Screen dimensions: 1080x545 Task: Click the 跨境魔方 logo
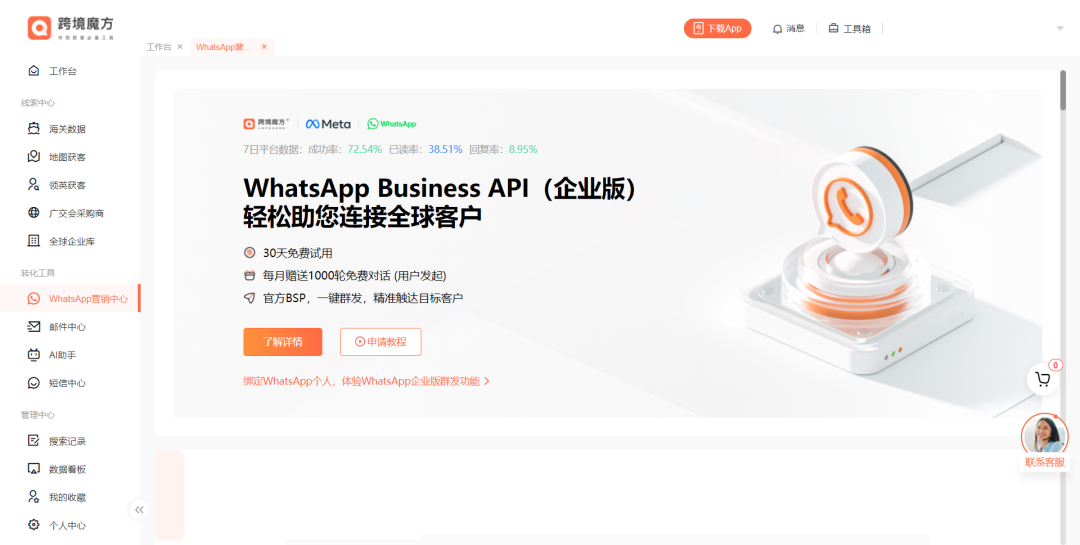[x=71, y=28]
